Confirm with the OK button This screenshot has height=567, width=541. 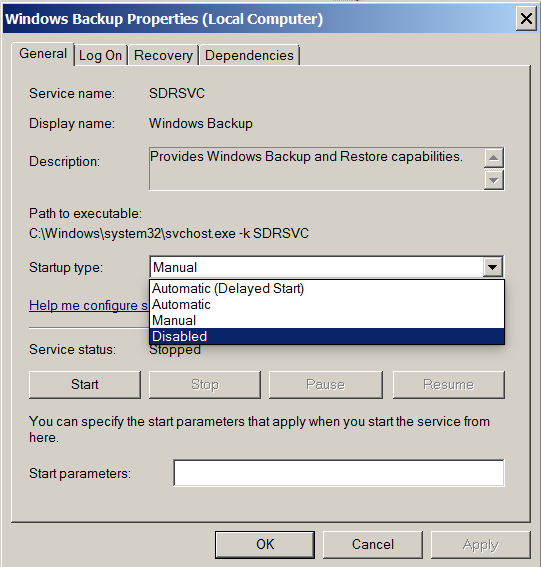265,545
